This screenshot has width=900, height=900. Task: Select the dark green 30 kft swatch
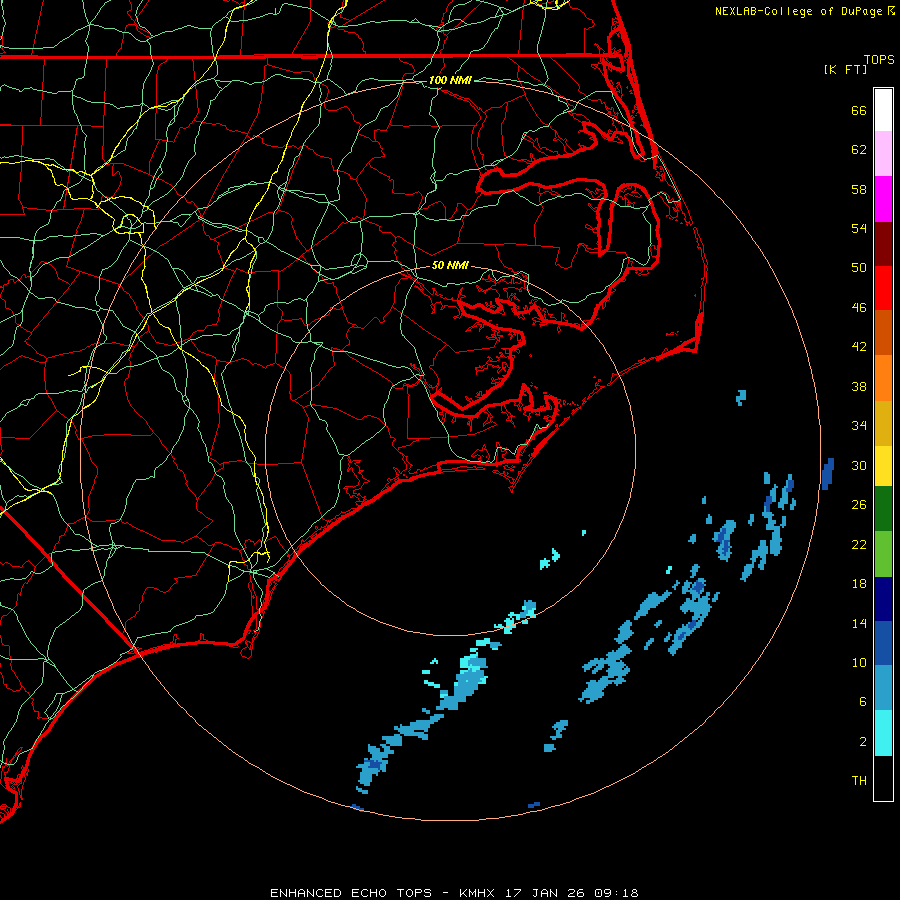pos(883,509)
